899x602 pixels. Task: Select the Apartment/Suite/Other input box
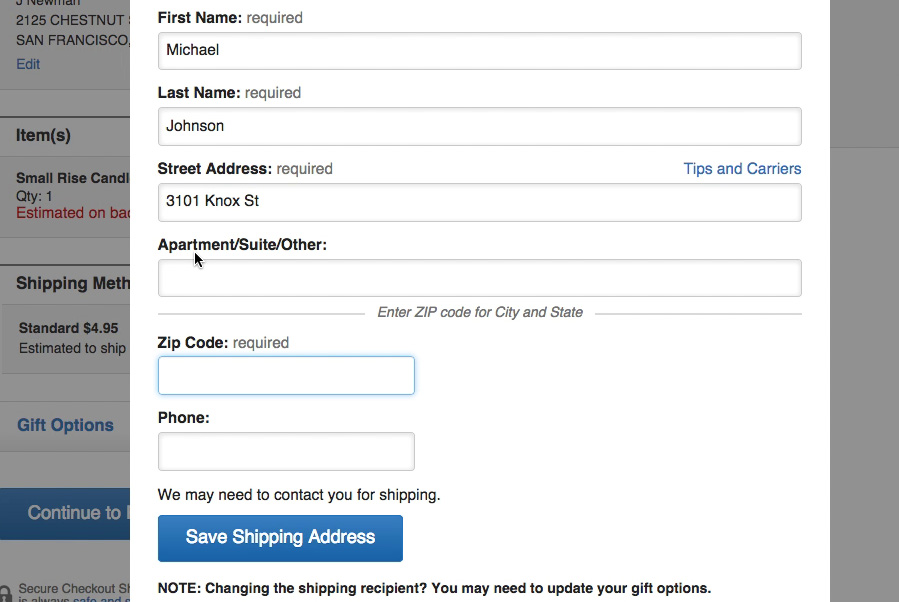click(x=479, y=278)
